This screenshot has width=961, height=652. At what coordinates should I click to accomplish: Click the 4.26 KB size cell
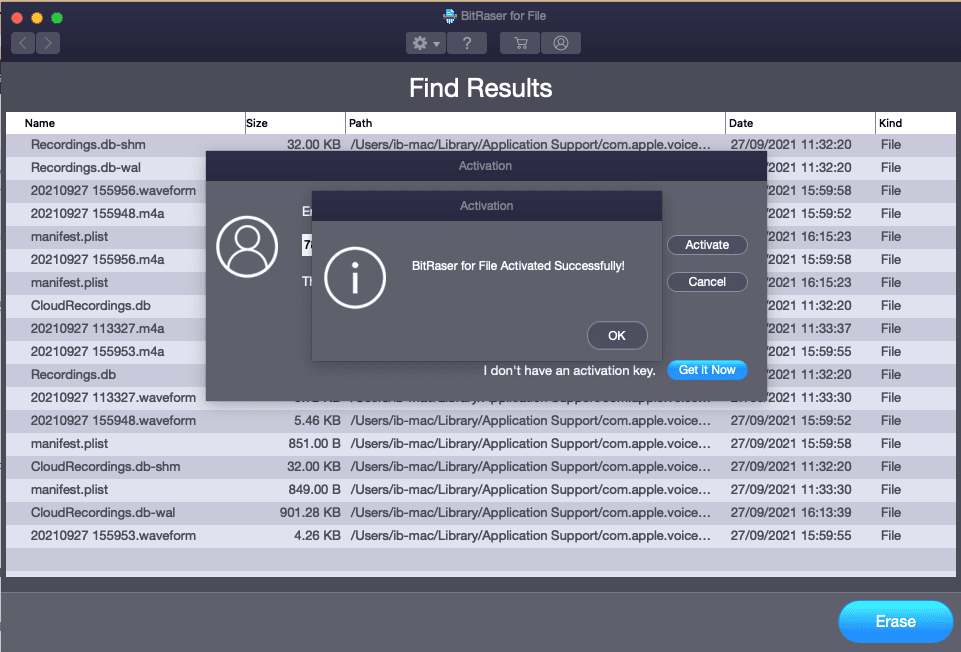coord(317,536)
